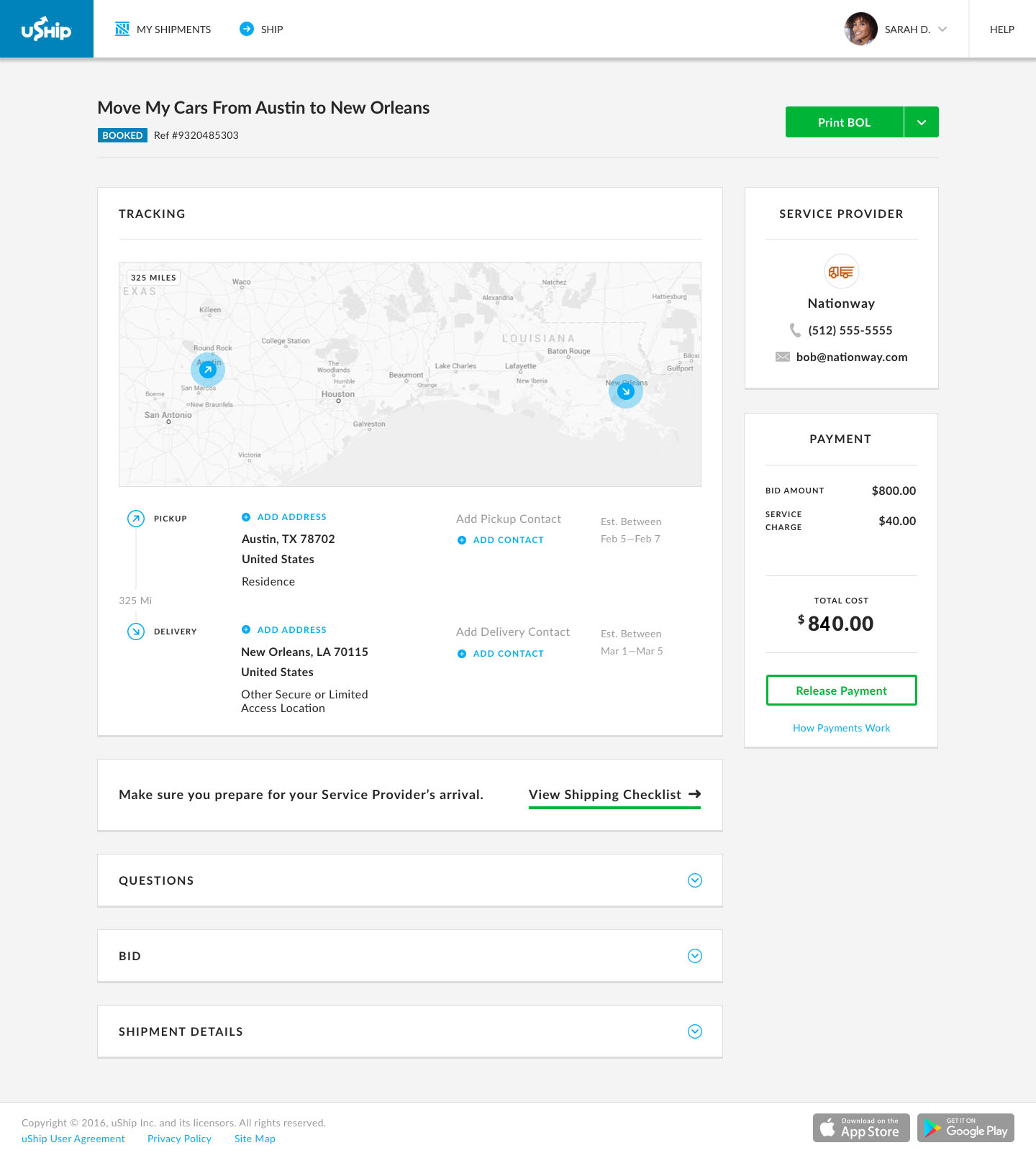Download from the Apple App Store badge
Image resolution: width=1036 pixels, height=1153 pixels.
pyautogui.click(x=861, y=1128)
